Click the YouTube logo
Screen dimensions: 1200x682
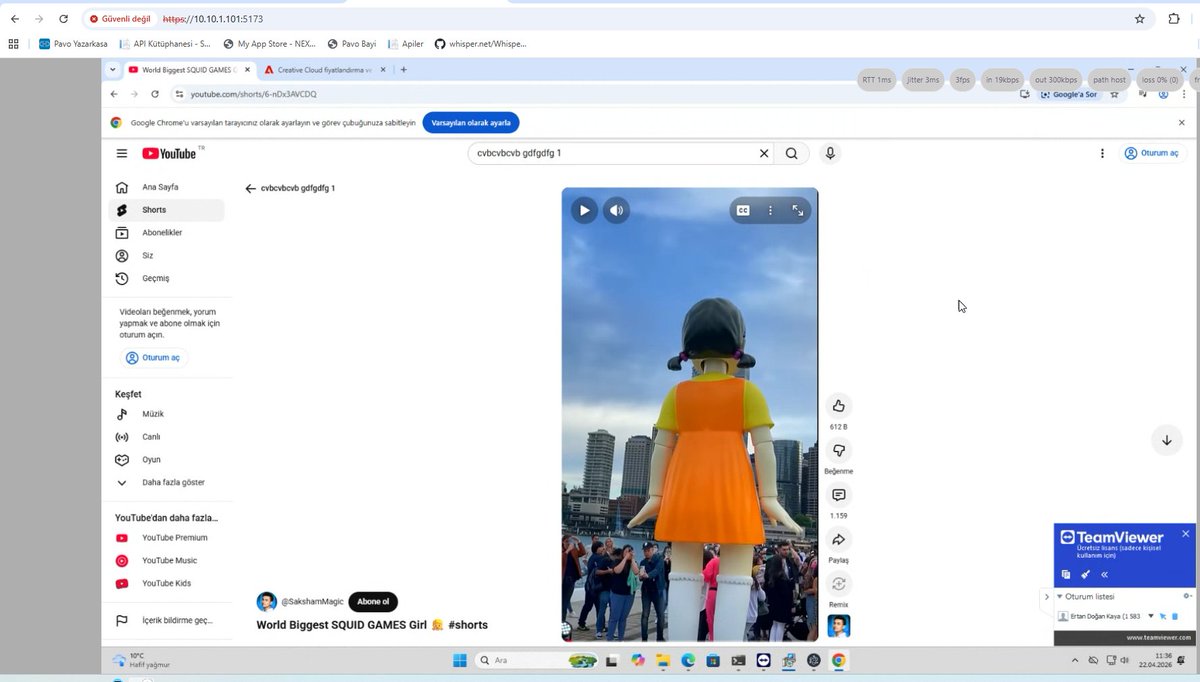click(x=169, y=153)
